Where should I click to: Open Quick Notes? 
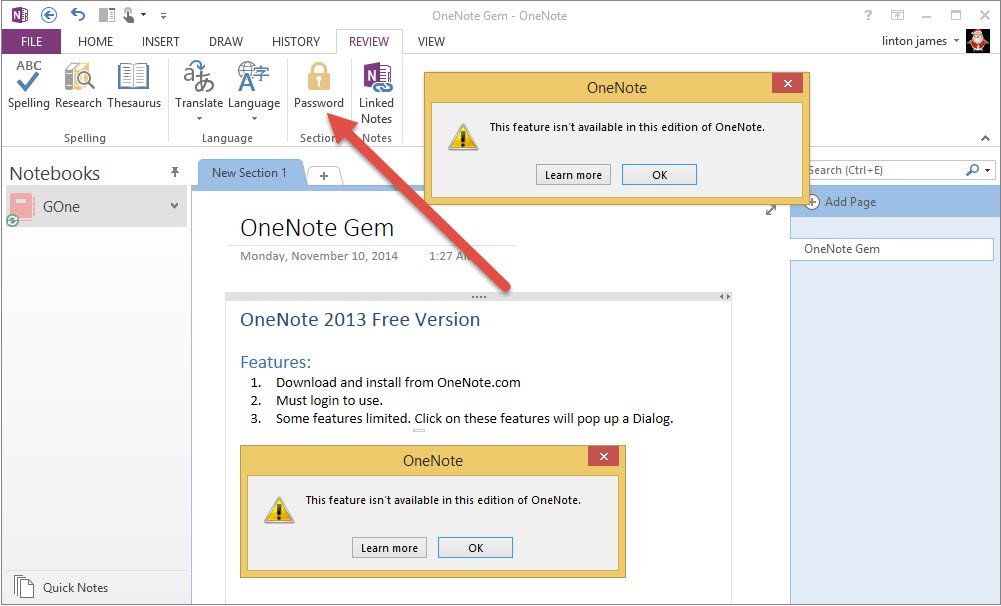(61, 587)
